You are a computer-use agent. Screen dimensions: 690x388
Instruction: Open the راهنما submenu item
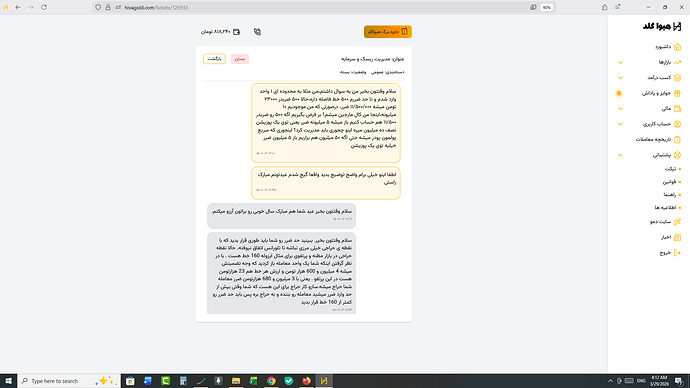[670, 194]
